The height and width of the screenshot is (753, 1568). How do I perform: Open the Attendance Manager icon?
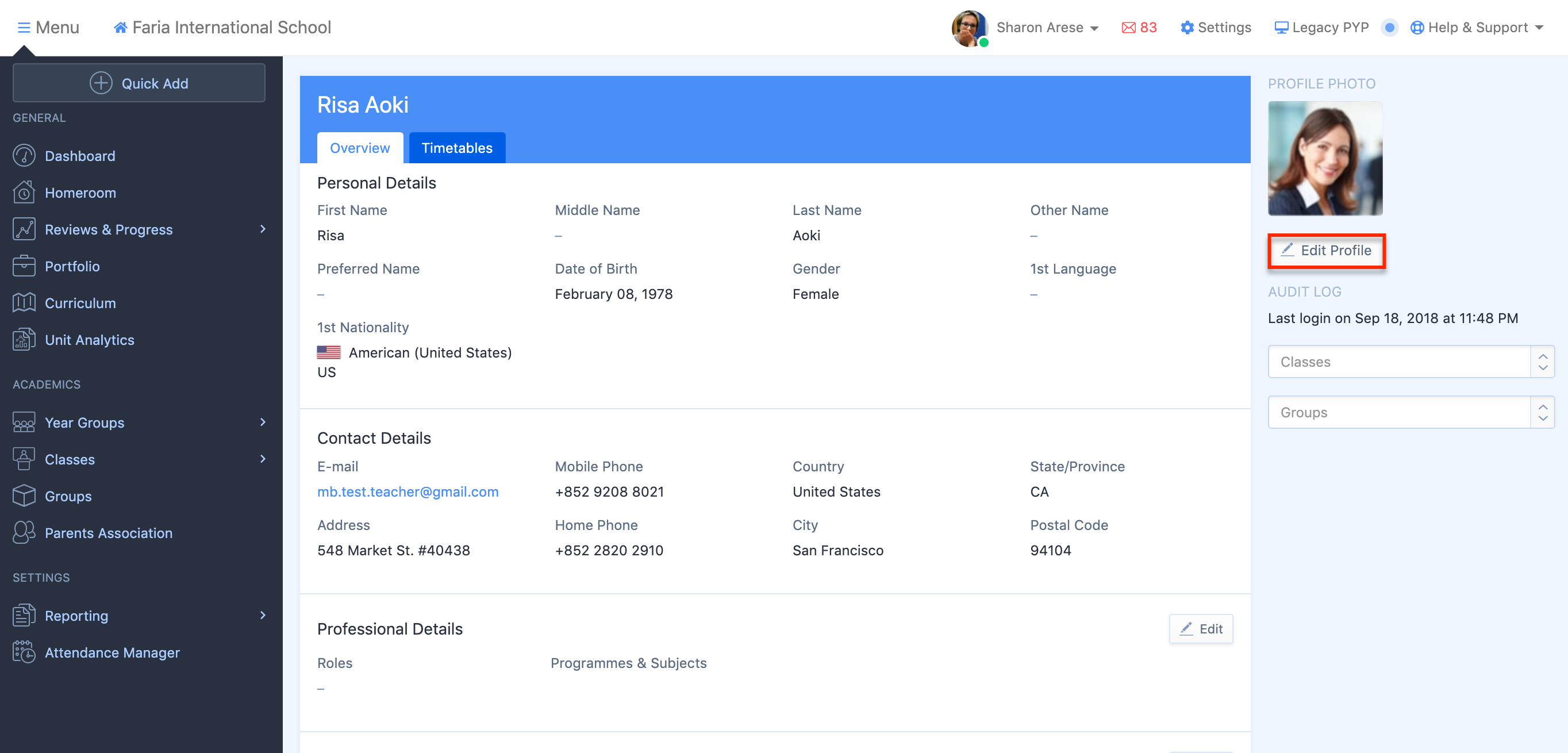24,652
